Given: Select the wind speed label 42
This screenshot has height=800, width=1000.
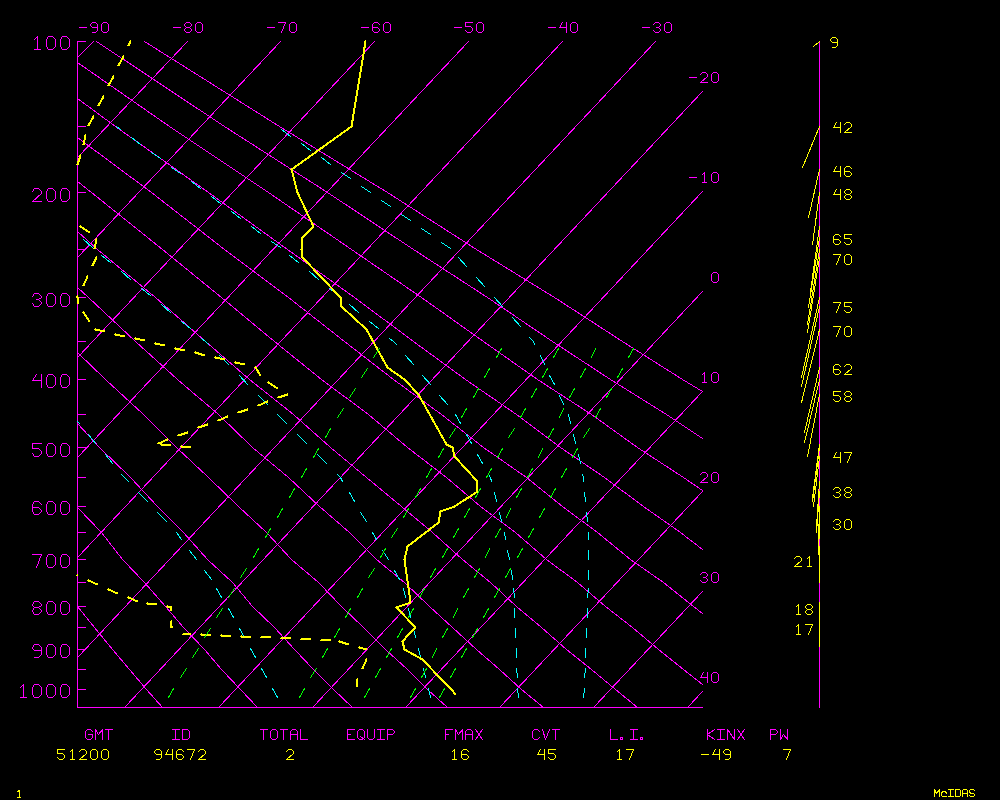Looking at the screenshot, I should (842, 128).
